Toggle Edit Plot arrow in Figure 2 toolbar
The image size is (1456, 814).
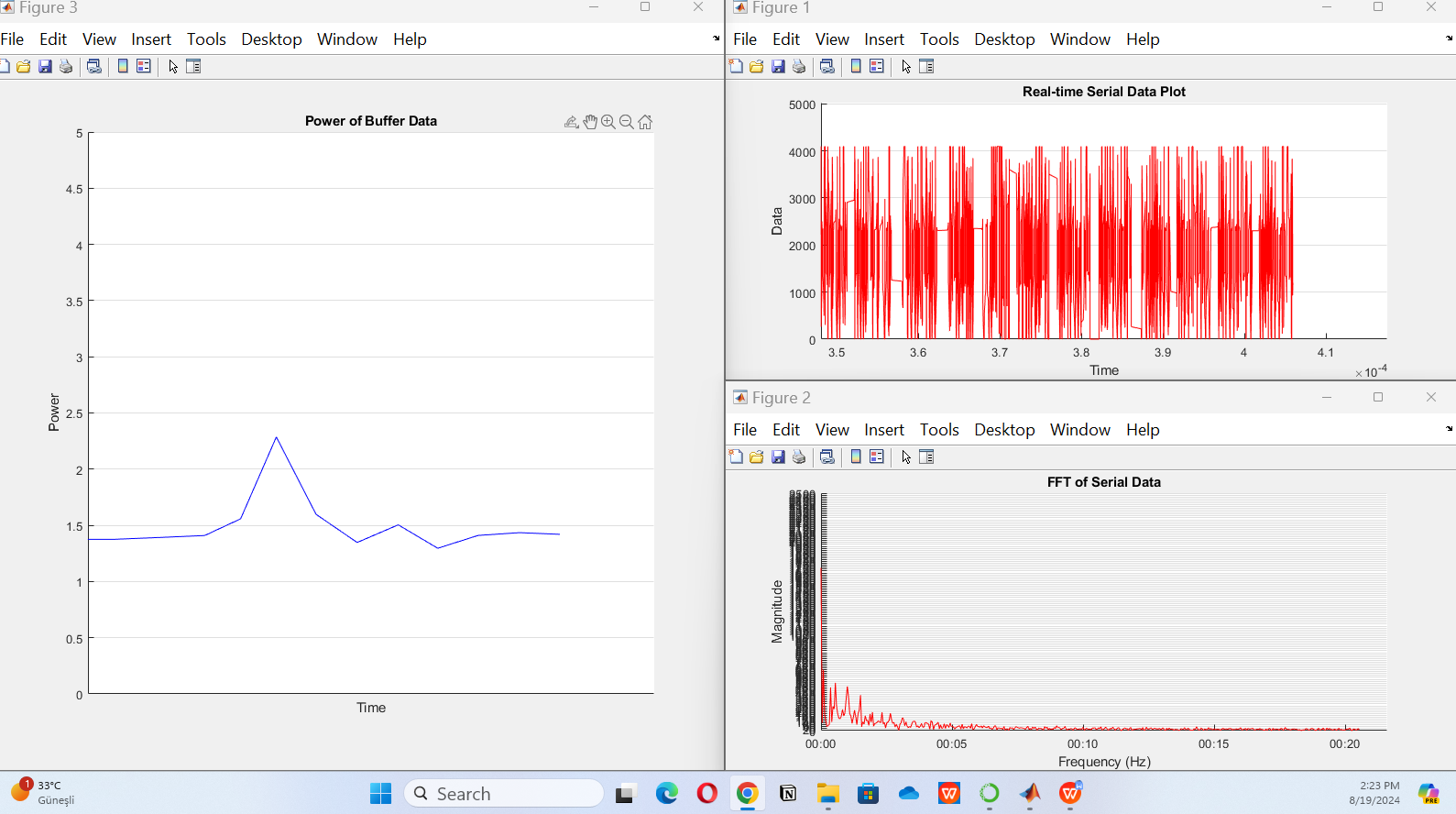point(906,456)
